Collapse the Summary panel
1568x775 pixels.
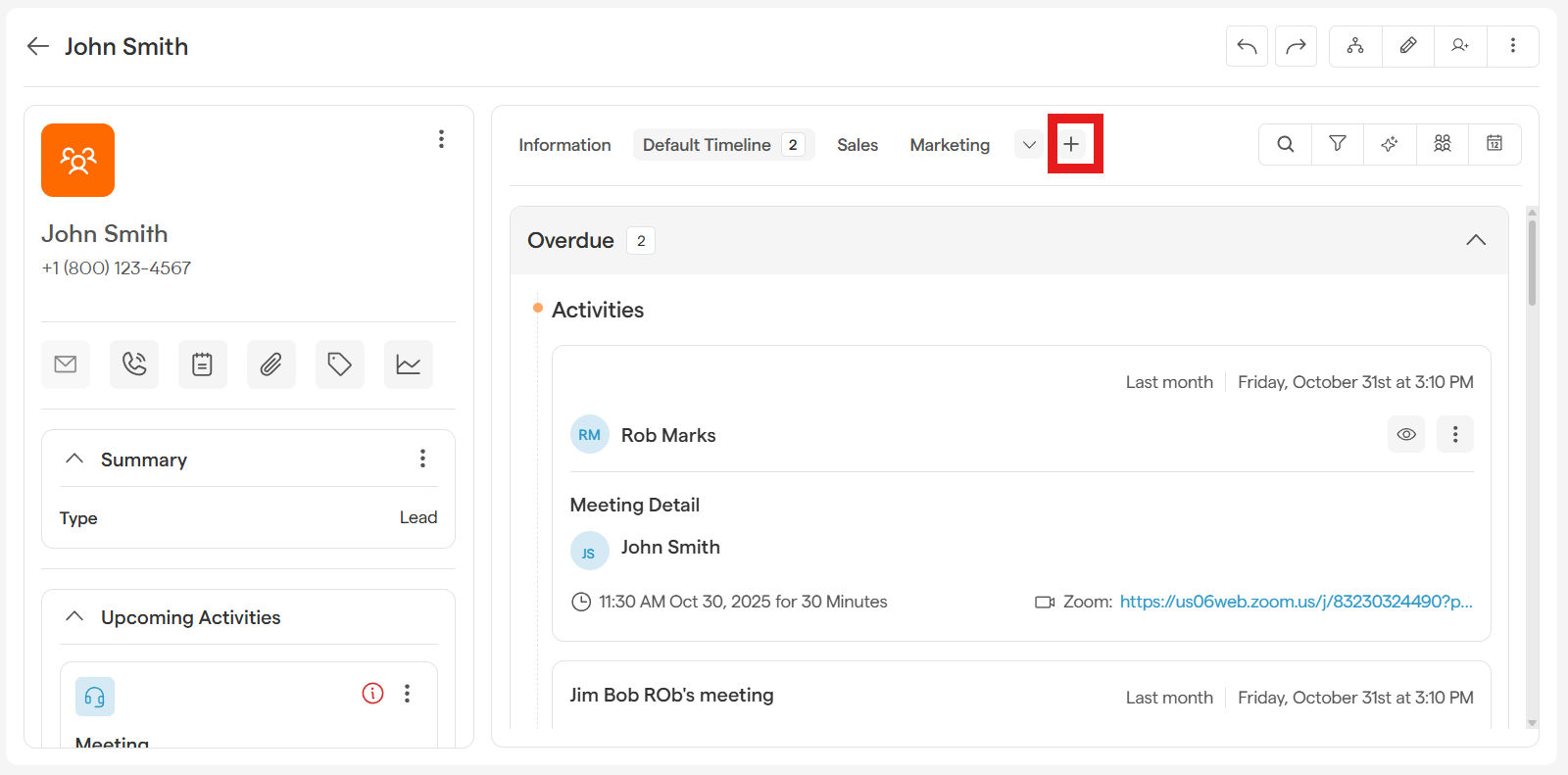[74, 459]
